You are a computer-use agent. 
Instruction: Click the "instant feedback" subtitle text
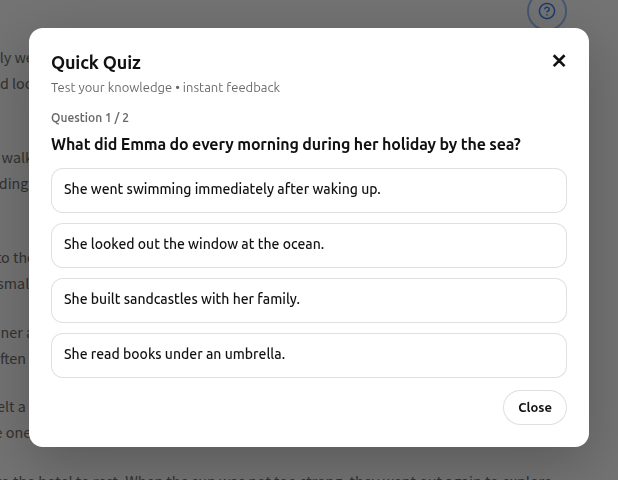point(231,88)
